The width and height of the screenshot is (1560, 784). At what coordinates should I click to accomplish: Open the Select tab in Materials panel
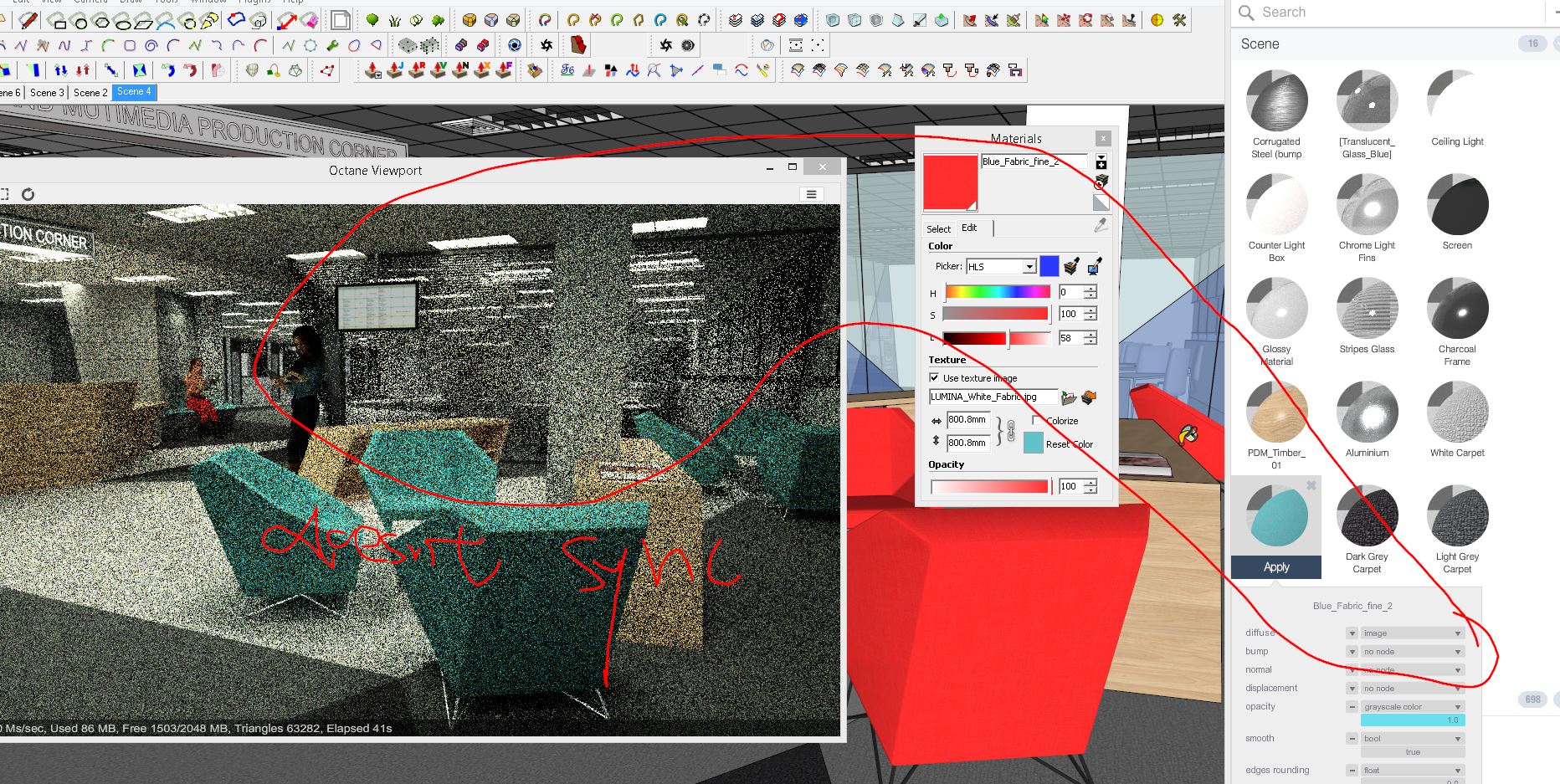point(938,228)
